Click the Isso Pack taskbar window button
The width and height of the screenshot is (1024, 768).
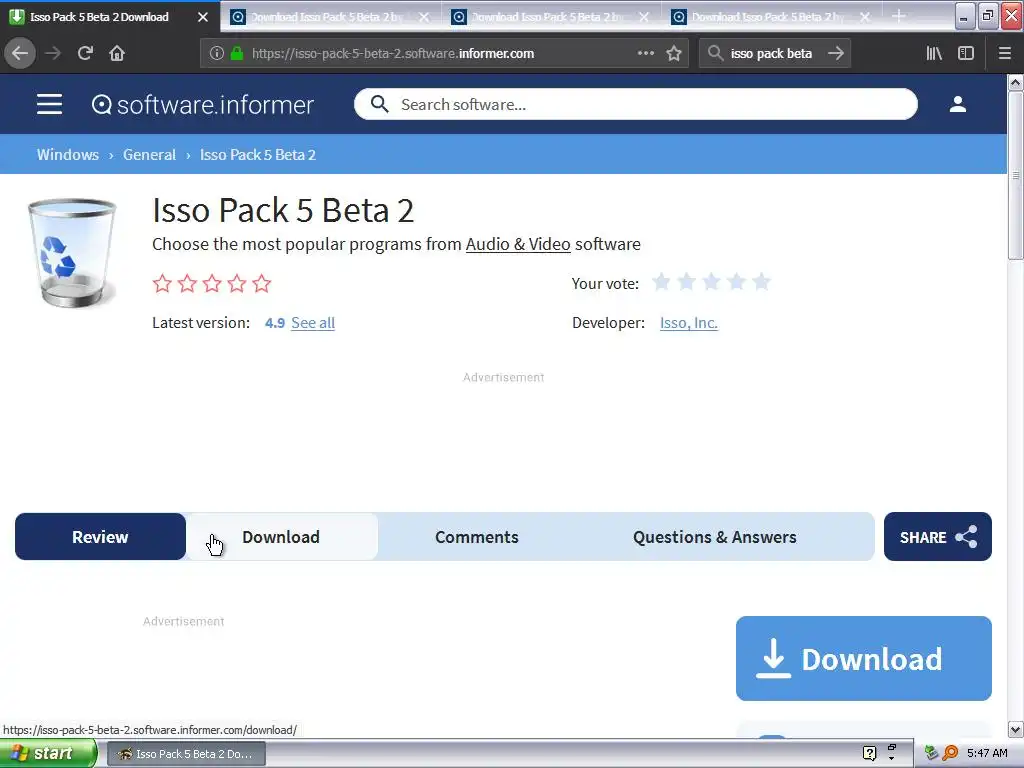click(186, 754)
